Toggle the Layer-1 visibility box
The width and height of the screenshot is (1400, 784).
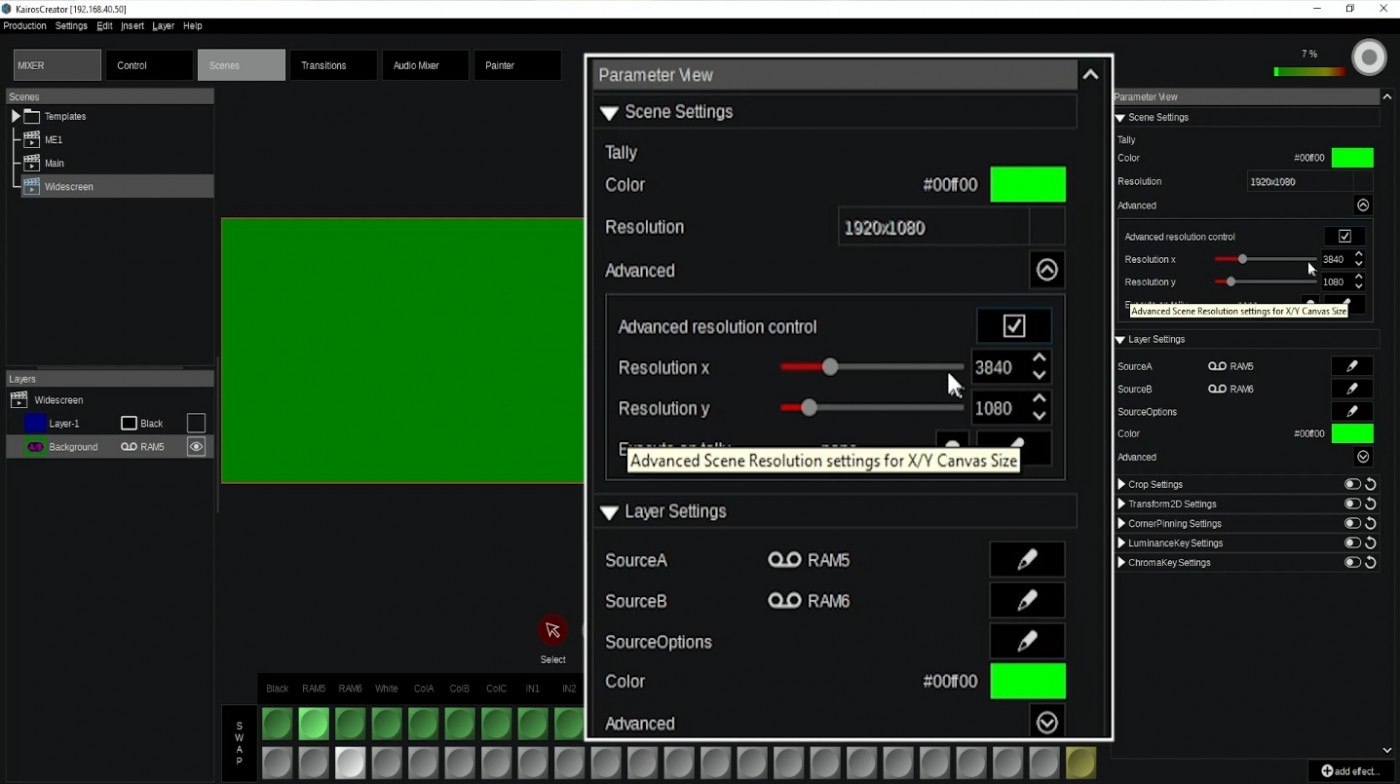196,423
